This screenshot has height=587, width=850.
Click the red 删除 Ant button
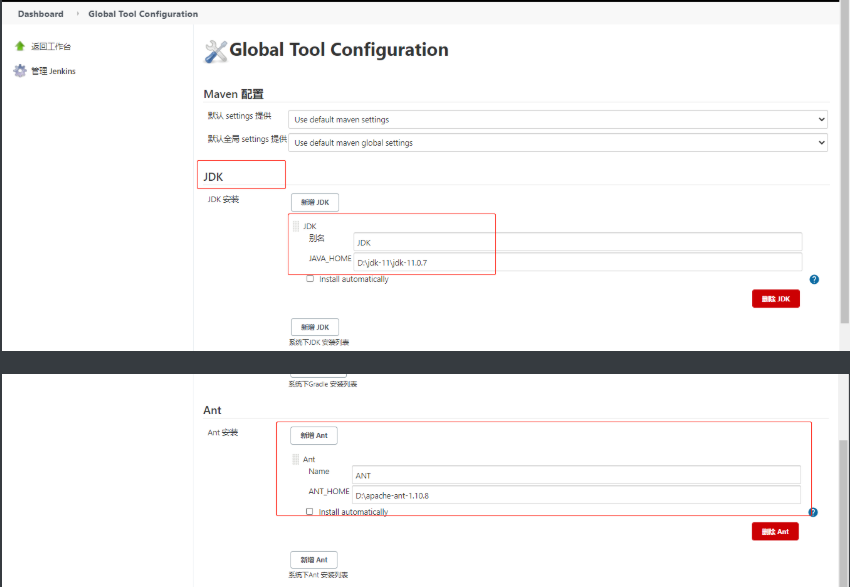[775, 532]
